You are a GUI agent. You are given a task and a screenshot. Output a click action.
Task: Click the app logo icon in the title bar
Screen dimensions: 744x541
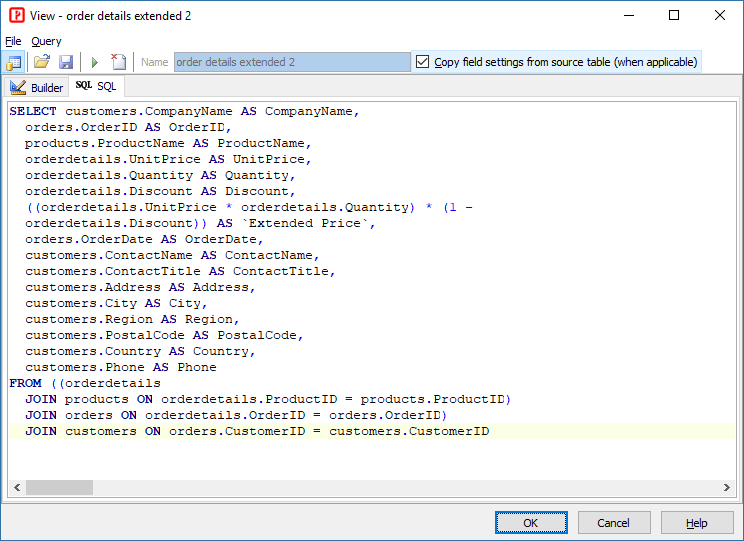tap(16, 16)
